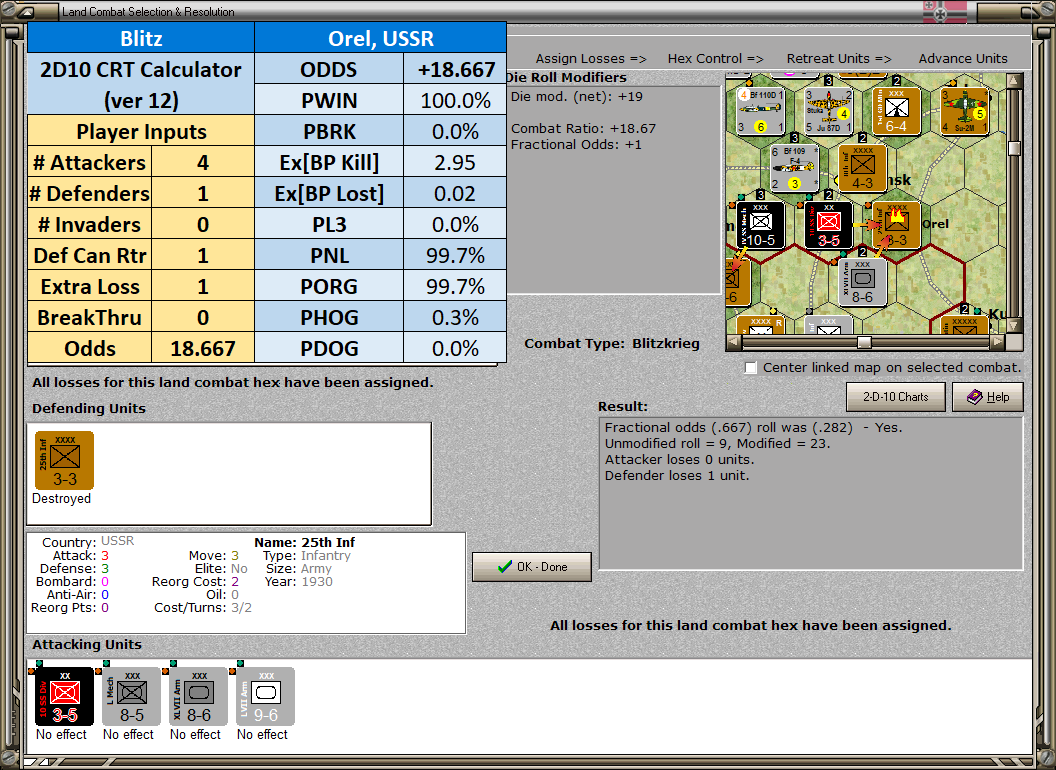Click the Ex[BP Kill] value 2.95
Image resolution: width=1056 pixels, height=770 pixels.
coord(455,162)
